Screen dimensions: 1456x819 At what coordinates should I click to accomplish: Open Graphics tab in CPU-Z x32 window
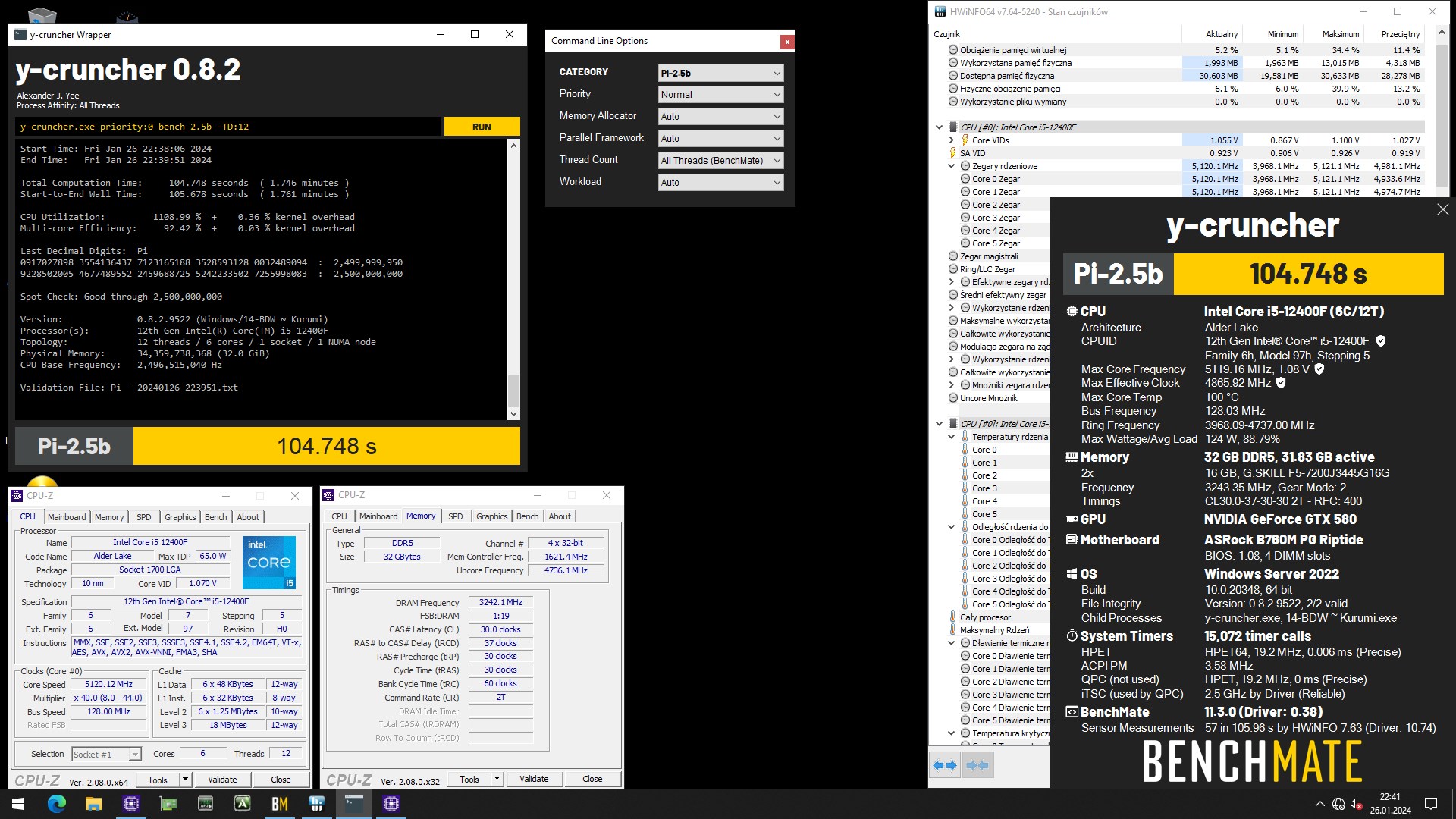click(x=492, y=516)
